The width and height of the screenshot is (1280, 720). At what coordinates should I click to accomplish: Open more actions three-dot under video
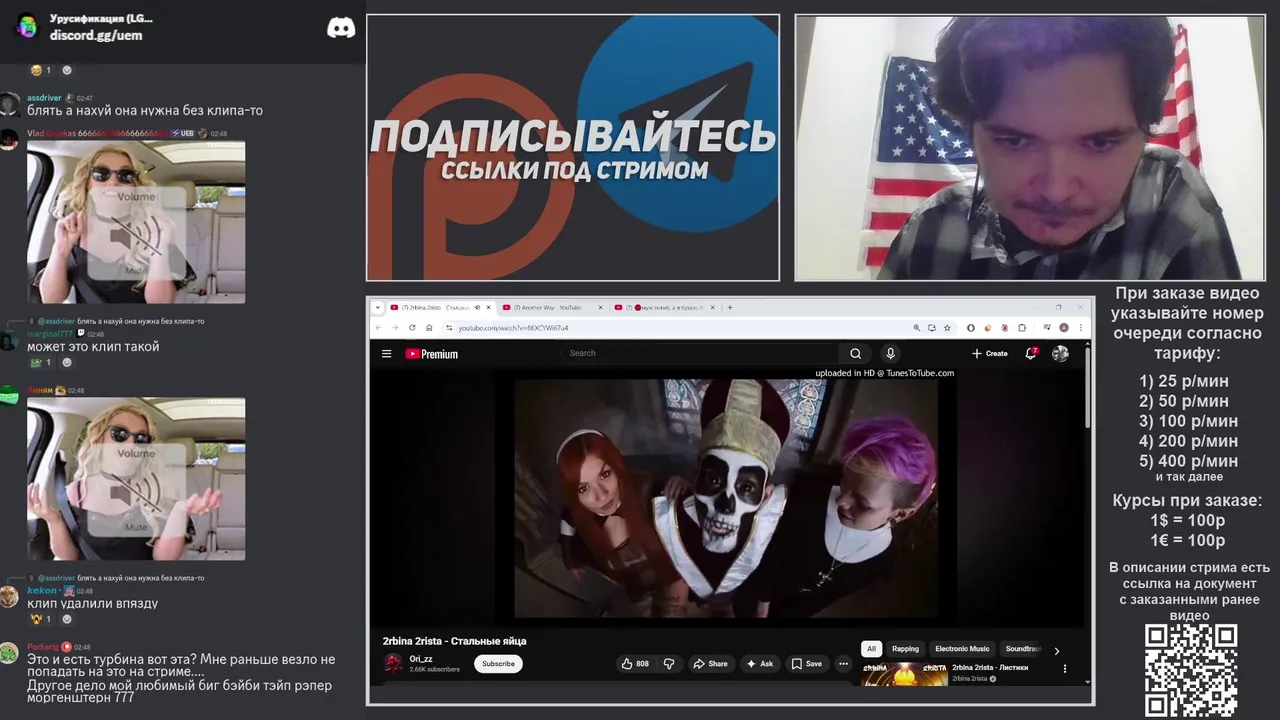click(843, 663)
